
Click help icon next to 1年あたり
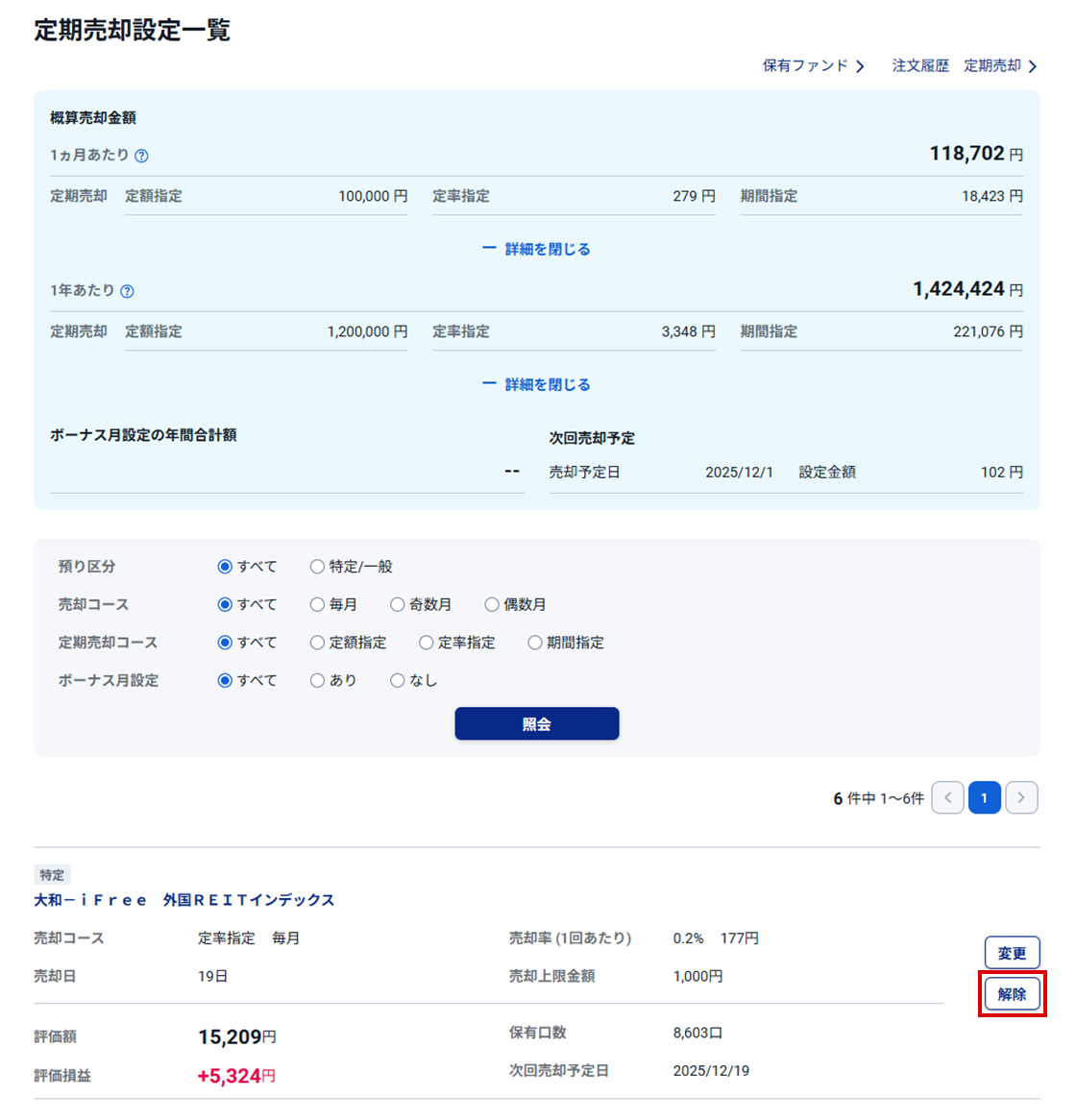[127, 291]
